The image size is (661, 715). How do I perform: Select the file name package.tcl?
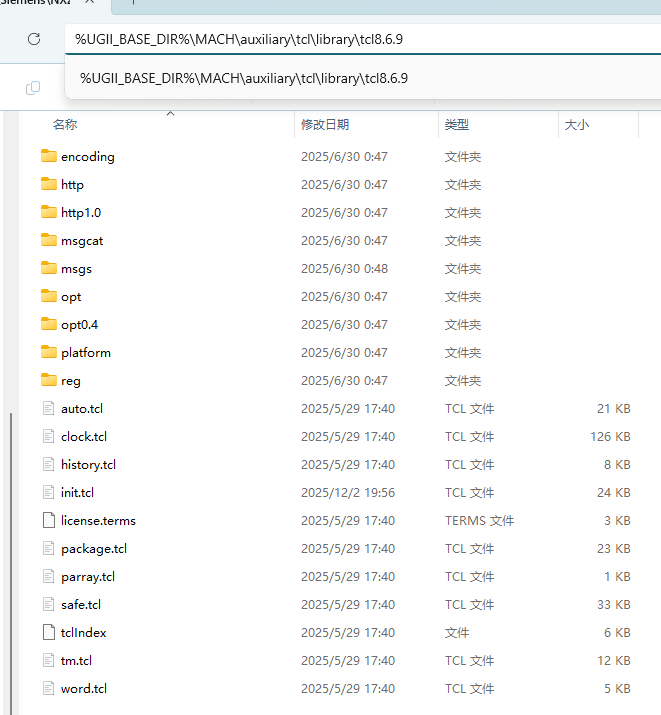pos(94,549)
